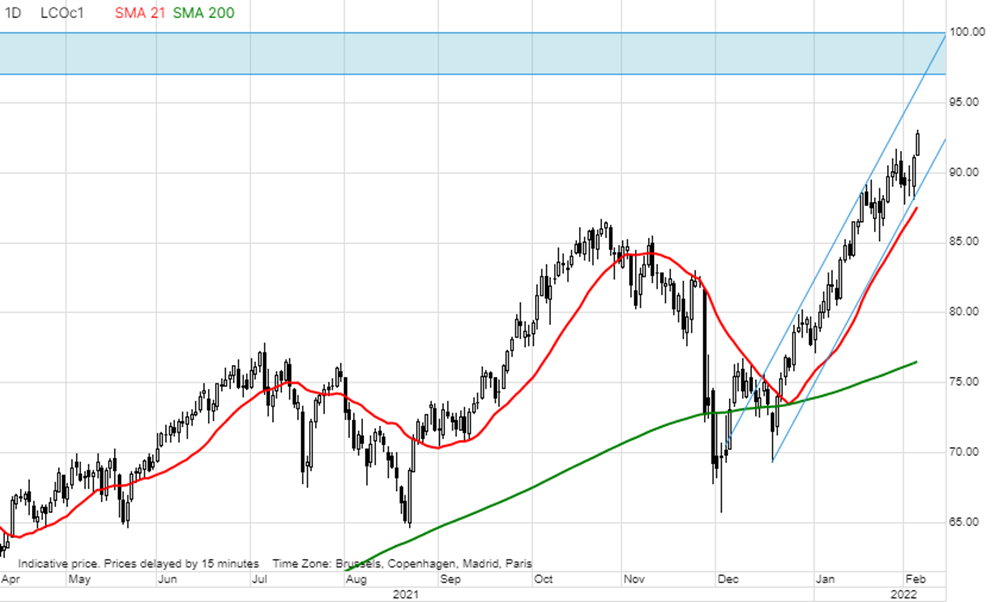
Task: Click the SMA 200 legend label
Action: 204,13
